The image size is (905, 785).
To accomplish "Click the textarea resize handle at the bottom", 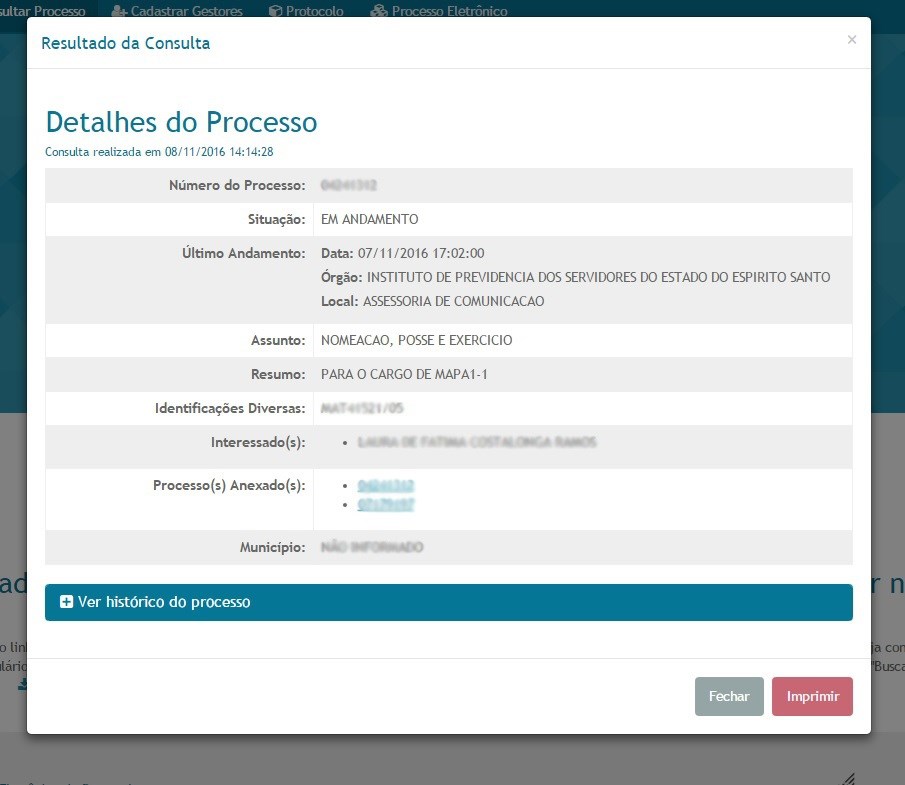I will pos(848,778).
